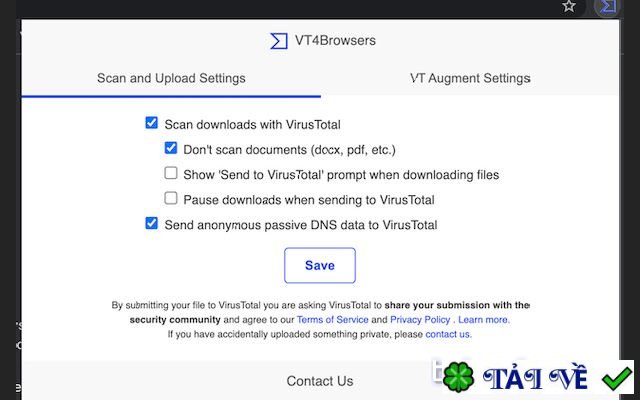Open the Terms of Service link
Screen dimensions: 640x400
coord(332,320)
